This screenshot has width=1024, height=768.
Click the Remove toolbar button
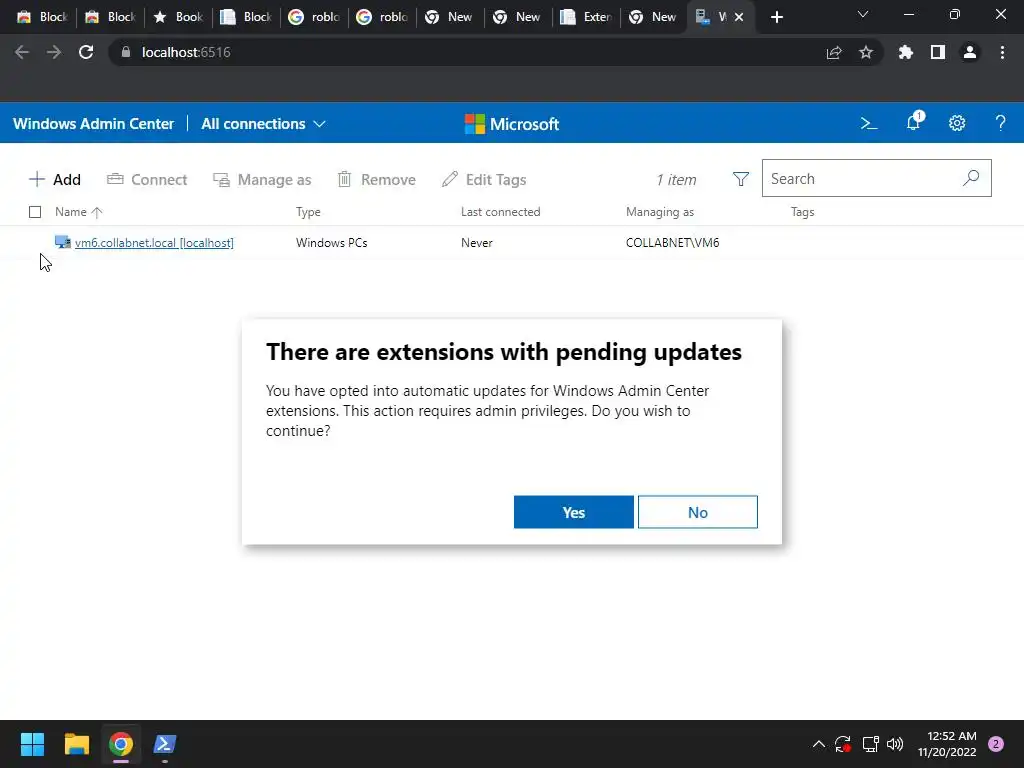pyautogui.click(x=376, y=180)
